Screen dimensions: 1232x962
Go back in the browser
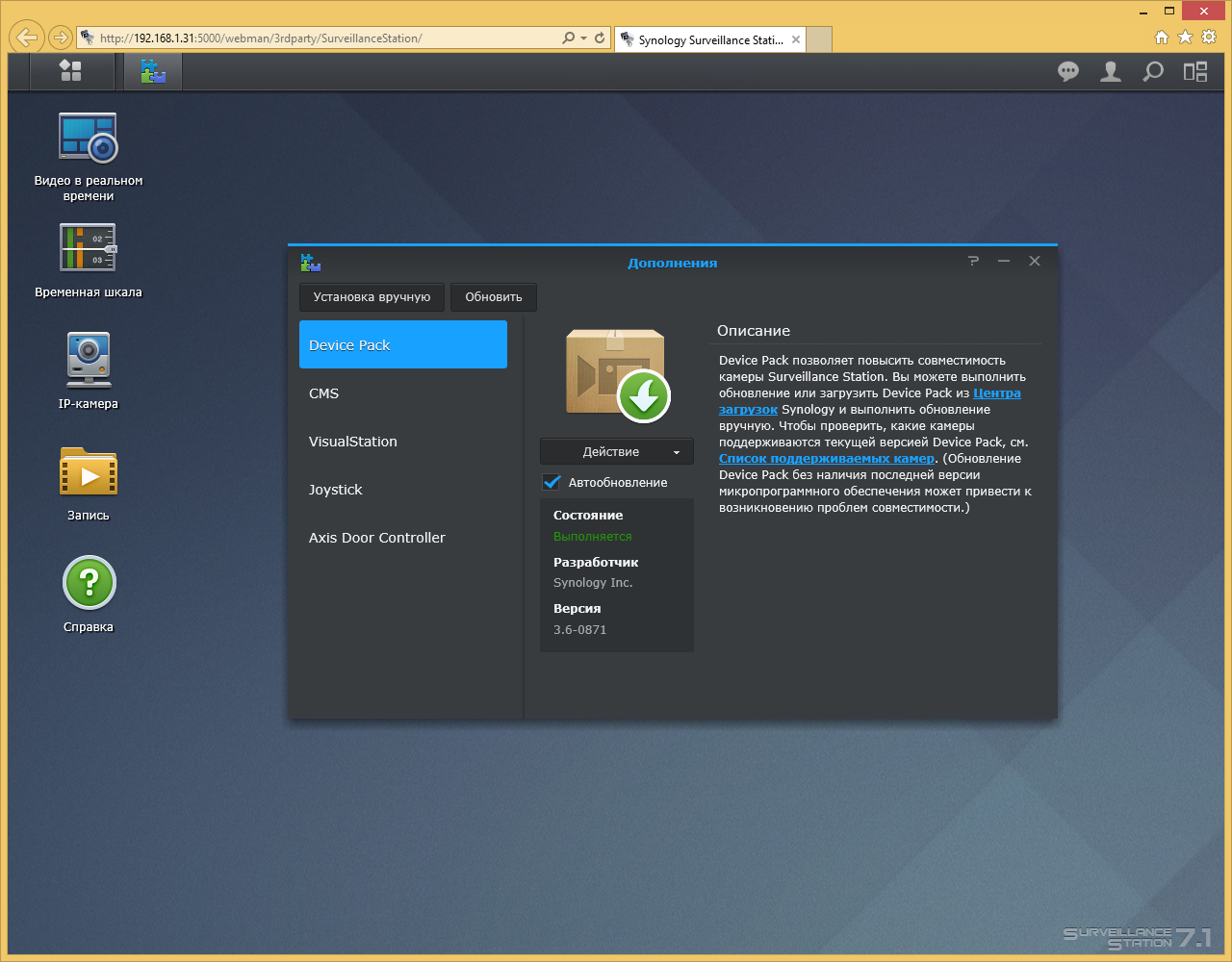[x=28, y=38]
